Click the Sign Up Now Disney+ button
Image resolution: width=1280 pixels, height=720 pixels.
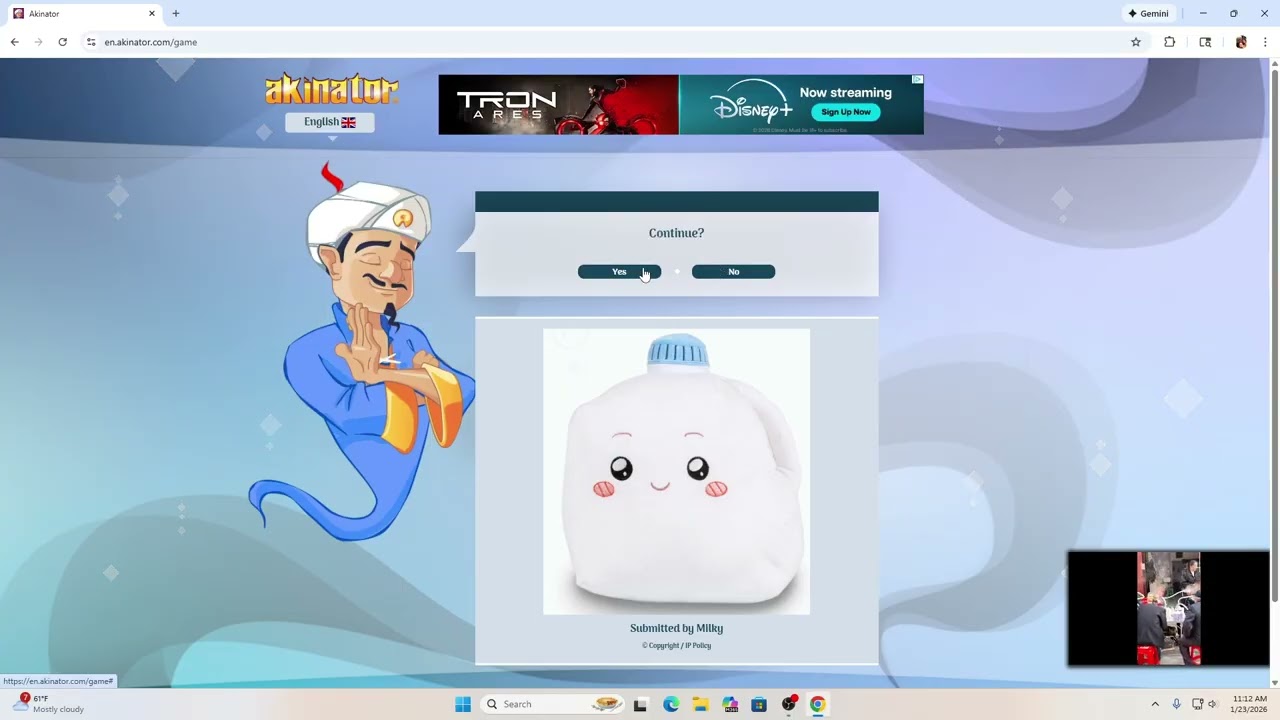pos(846,112)
